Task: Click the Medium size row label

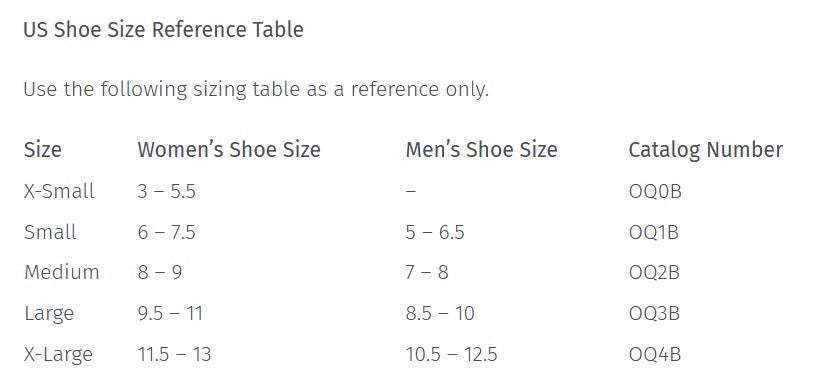Action: (61, 273)
